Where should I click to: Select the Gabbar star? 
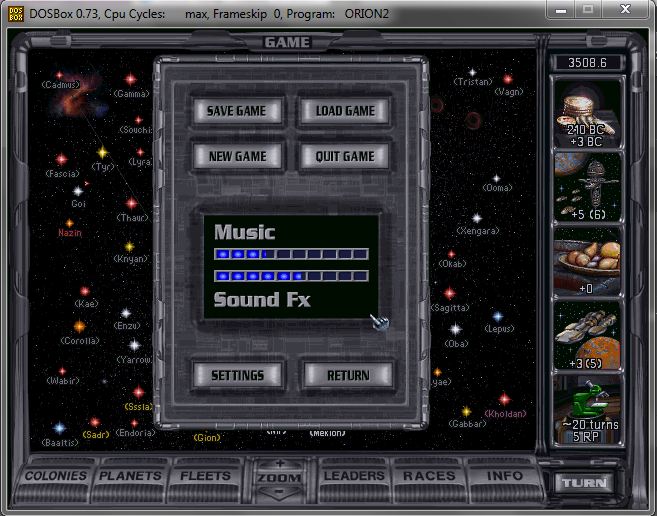pos(466,411)
